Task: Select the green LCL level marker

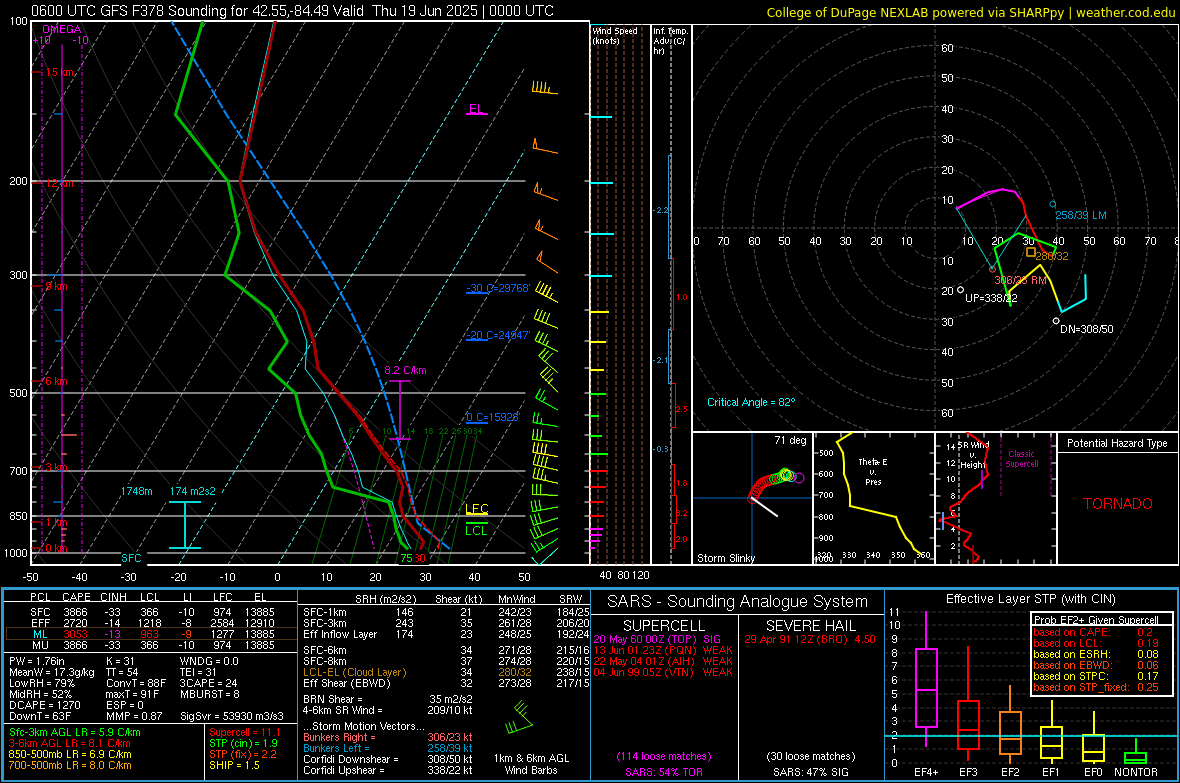Action: coord(476,530)
